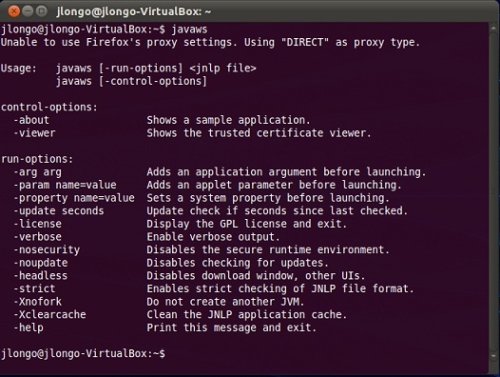Click the "run-options:" heading
Viewport: 500px width, 377px height.
37,159
